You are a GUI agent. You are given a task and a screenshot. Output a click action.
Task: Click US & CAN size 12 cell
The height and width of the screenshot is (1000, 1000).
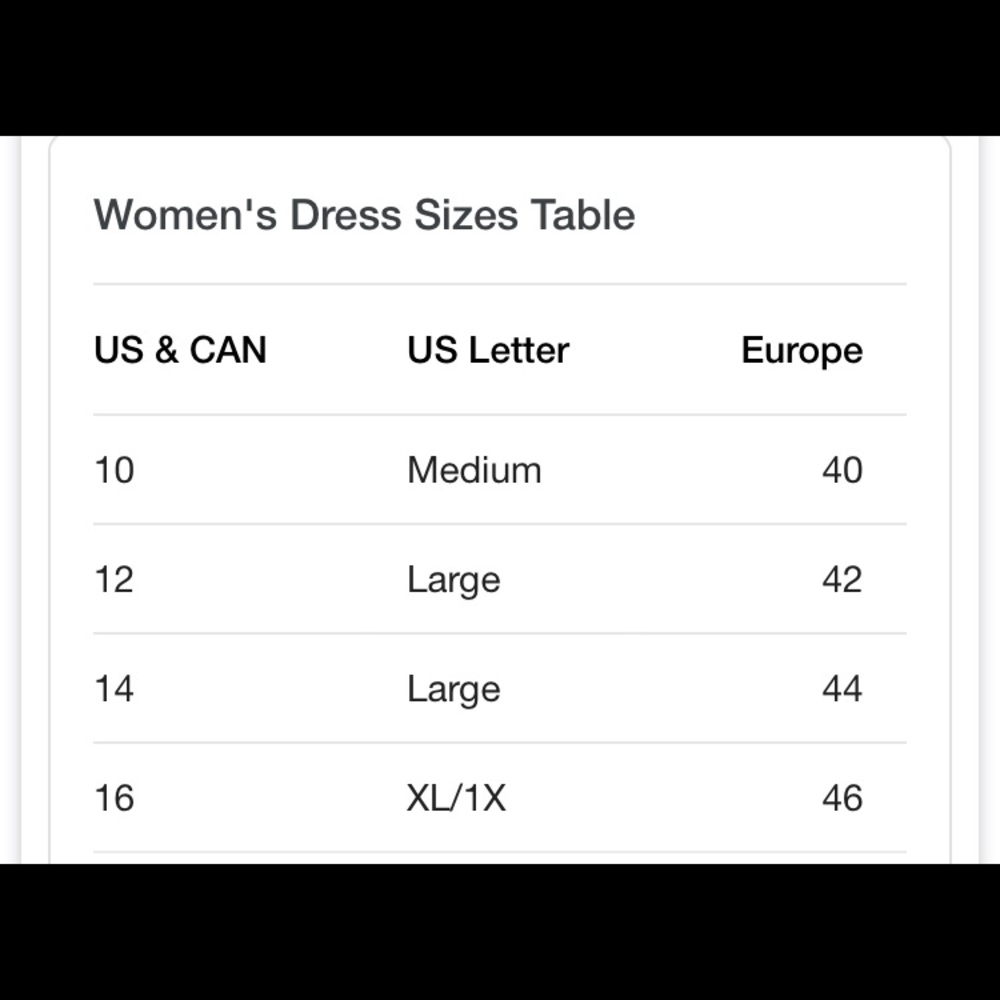point(114,580)
